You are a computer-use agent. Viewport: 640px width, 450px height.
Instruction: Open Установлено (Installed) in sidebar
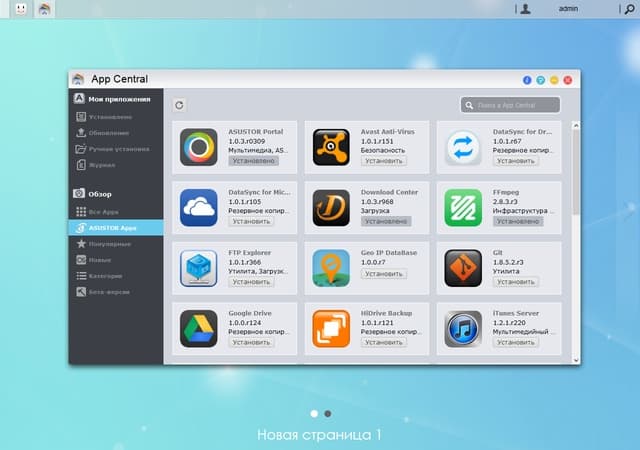[x=116, y=117]
